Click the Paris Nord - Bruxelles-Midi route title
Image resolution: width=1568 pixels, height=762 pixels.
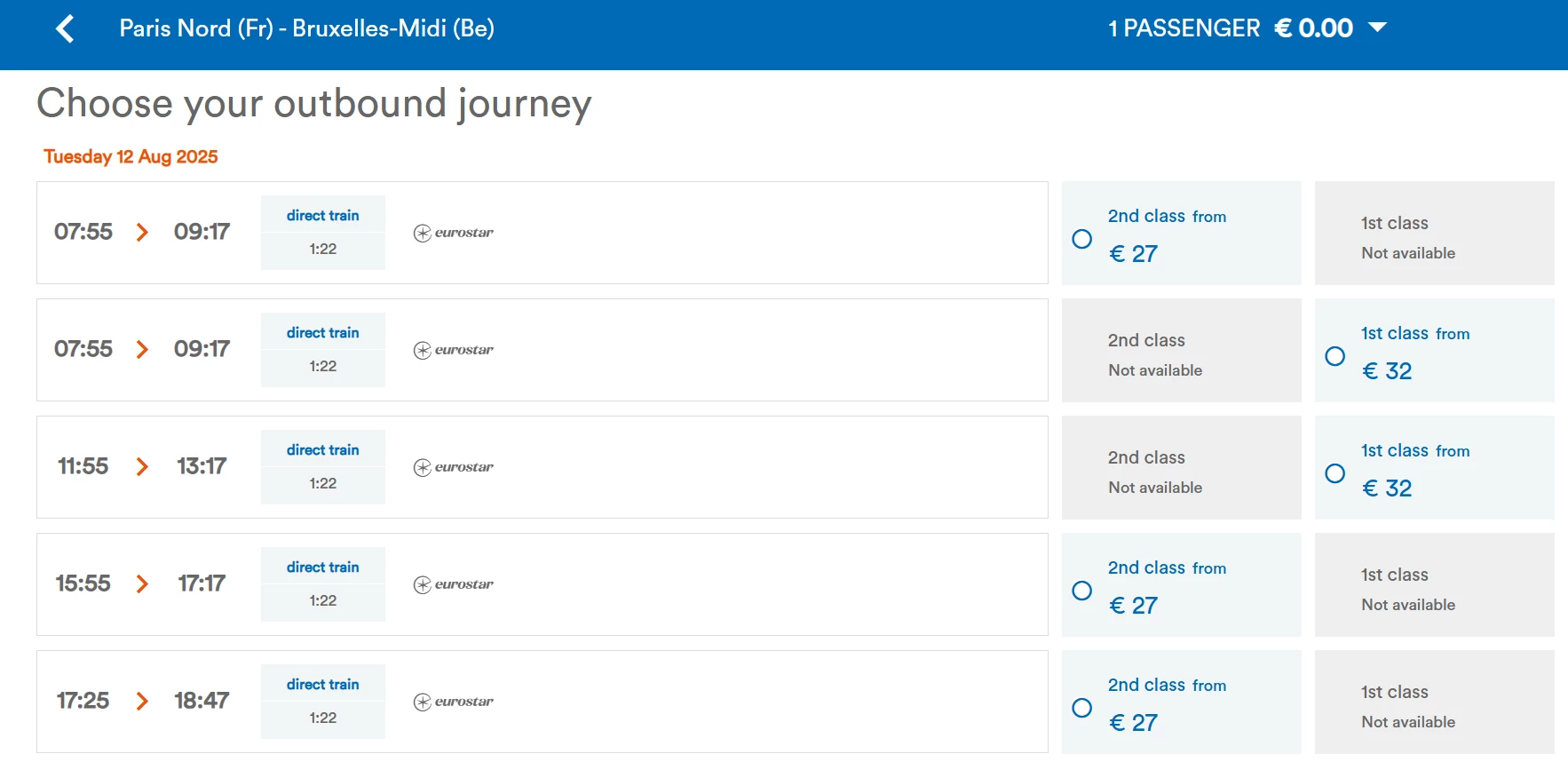tap(306, 28)
